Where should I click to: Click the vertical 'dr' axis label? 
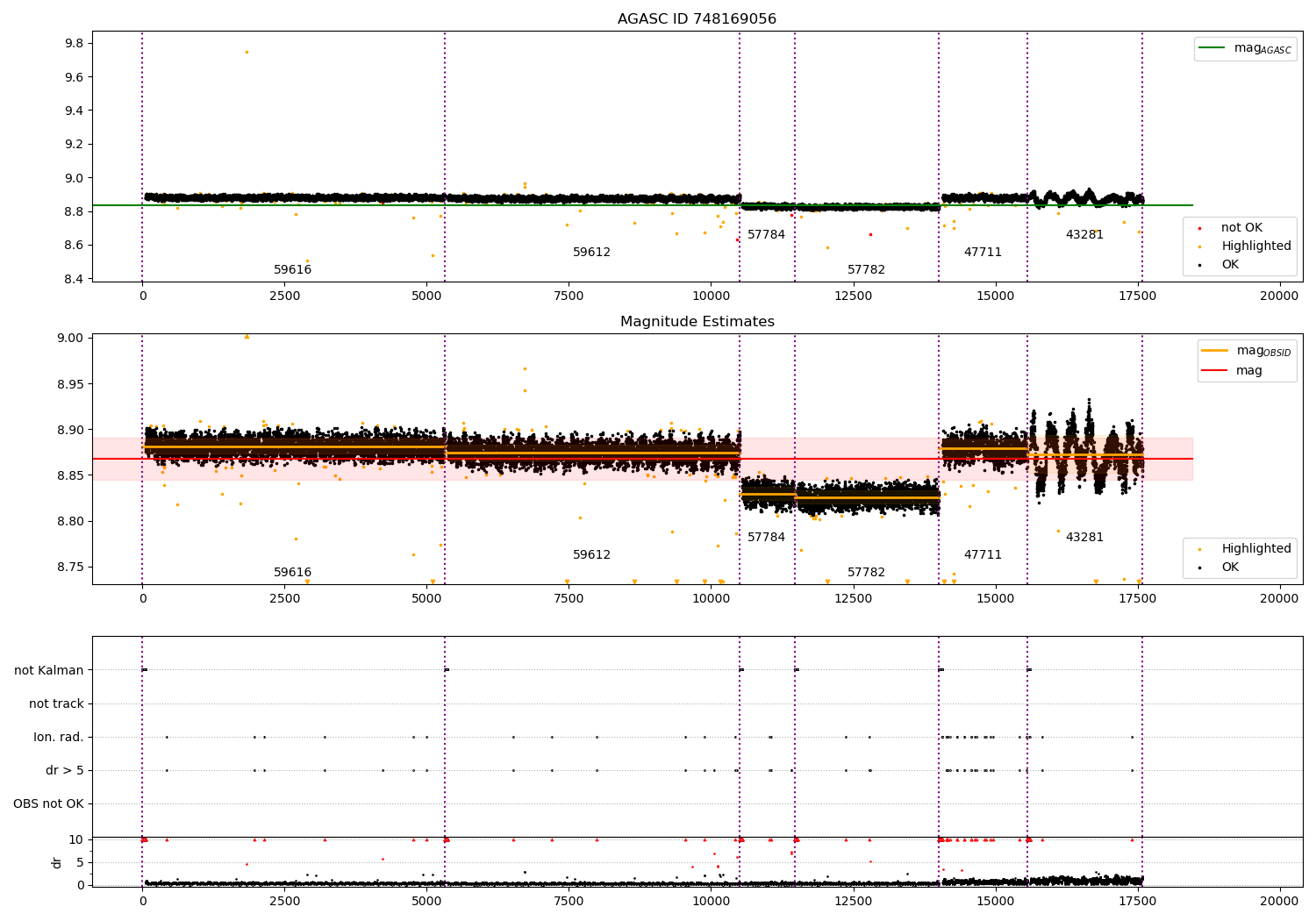pyautogui.click(x=57, y=862)
